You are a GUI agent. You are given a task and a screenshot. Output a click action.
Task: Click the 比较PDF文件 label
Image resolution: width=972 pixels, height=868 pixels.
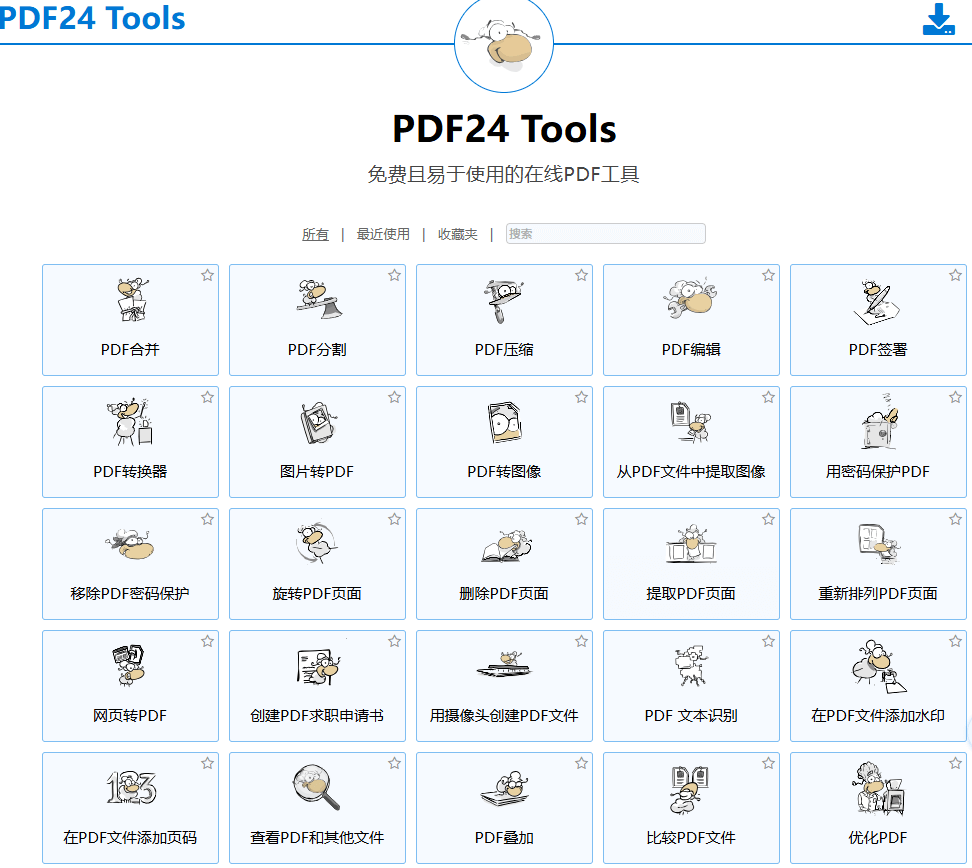pyautogui.click(x=691, y=838)
